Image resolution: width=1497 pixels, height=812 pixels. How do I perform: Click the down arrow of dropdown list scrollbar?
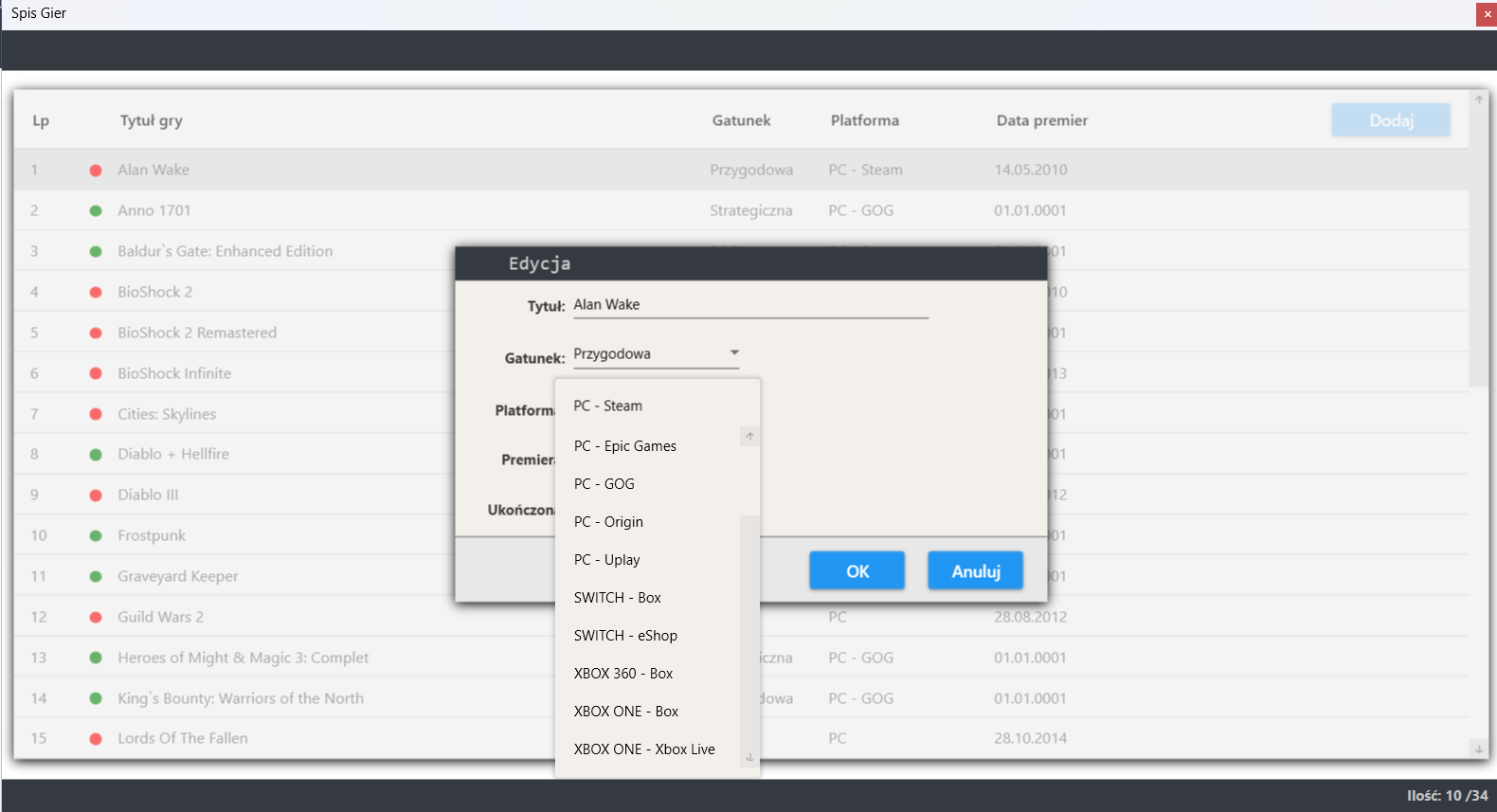point(749,757)
